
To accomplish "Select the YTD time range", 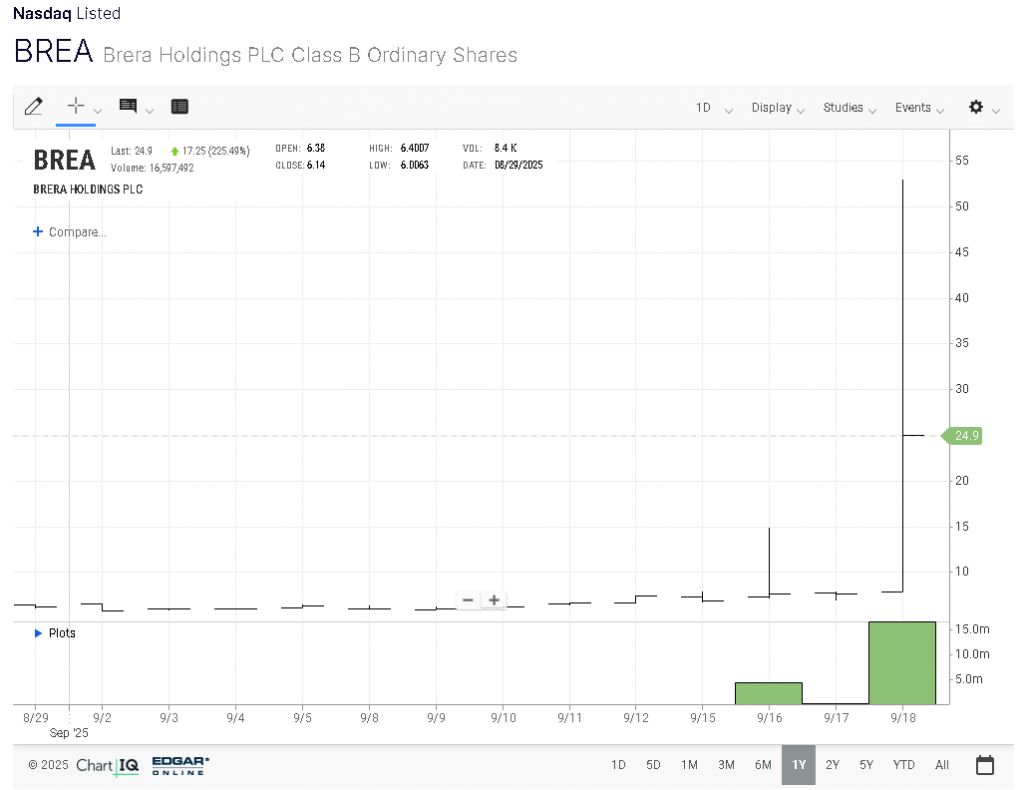I will [x=903, y=765].
